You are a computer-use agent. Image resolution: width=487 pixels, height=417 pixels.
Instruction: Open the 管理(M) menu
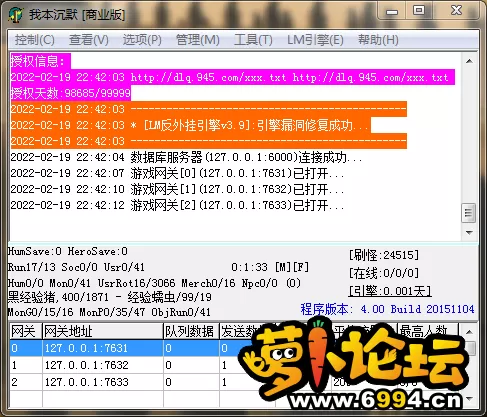point(197,40)
